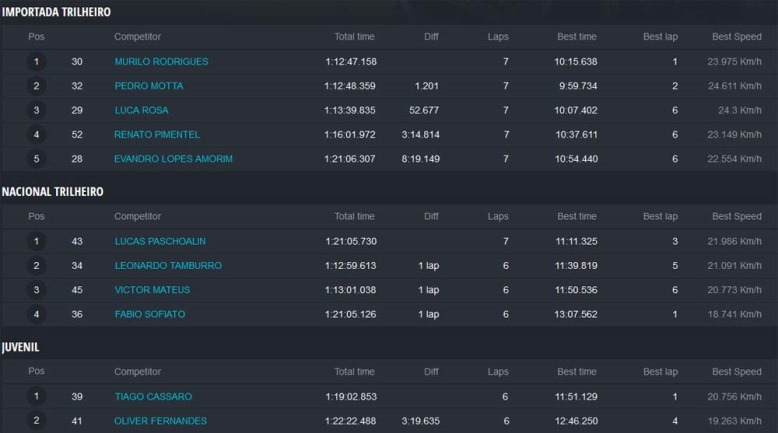Select LEONARDO TAMBURRO link
This screenshot has width=778, height=433.
[x=168, y=265]
